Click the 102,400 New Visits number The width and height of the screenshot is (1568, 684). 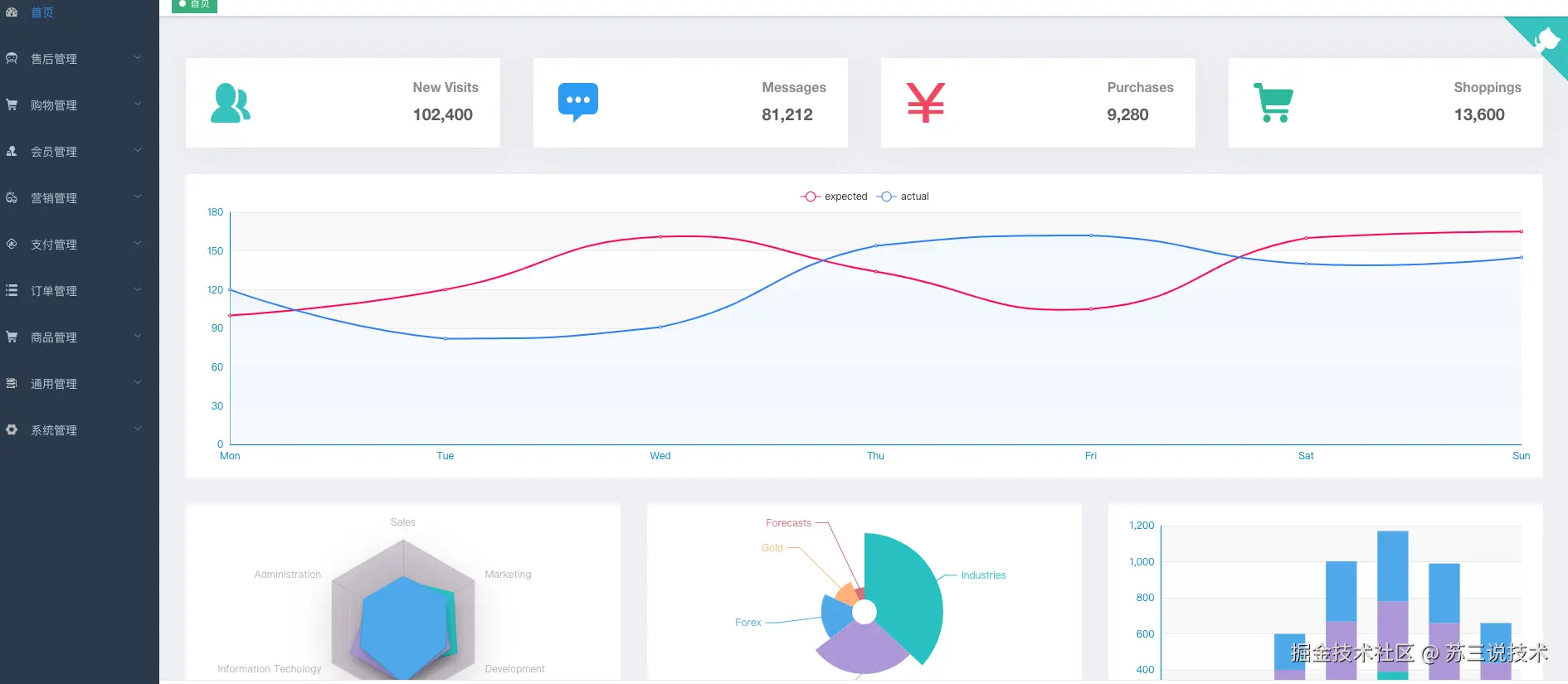point(442,115)
